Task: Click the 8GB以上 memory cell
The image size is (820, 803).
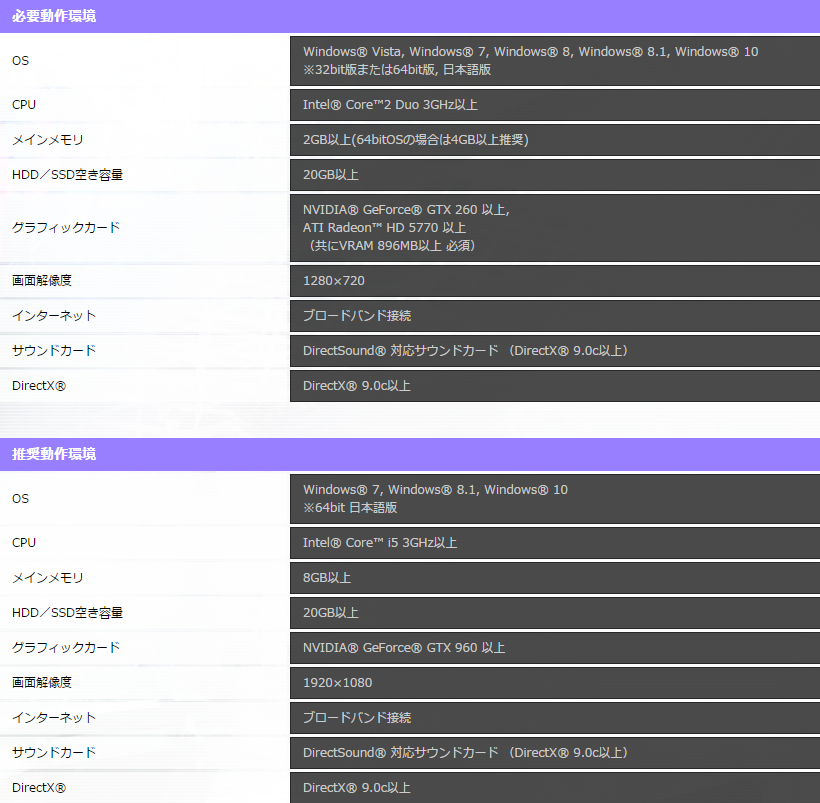Action: tap(555, 578)
